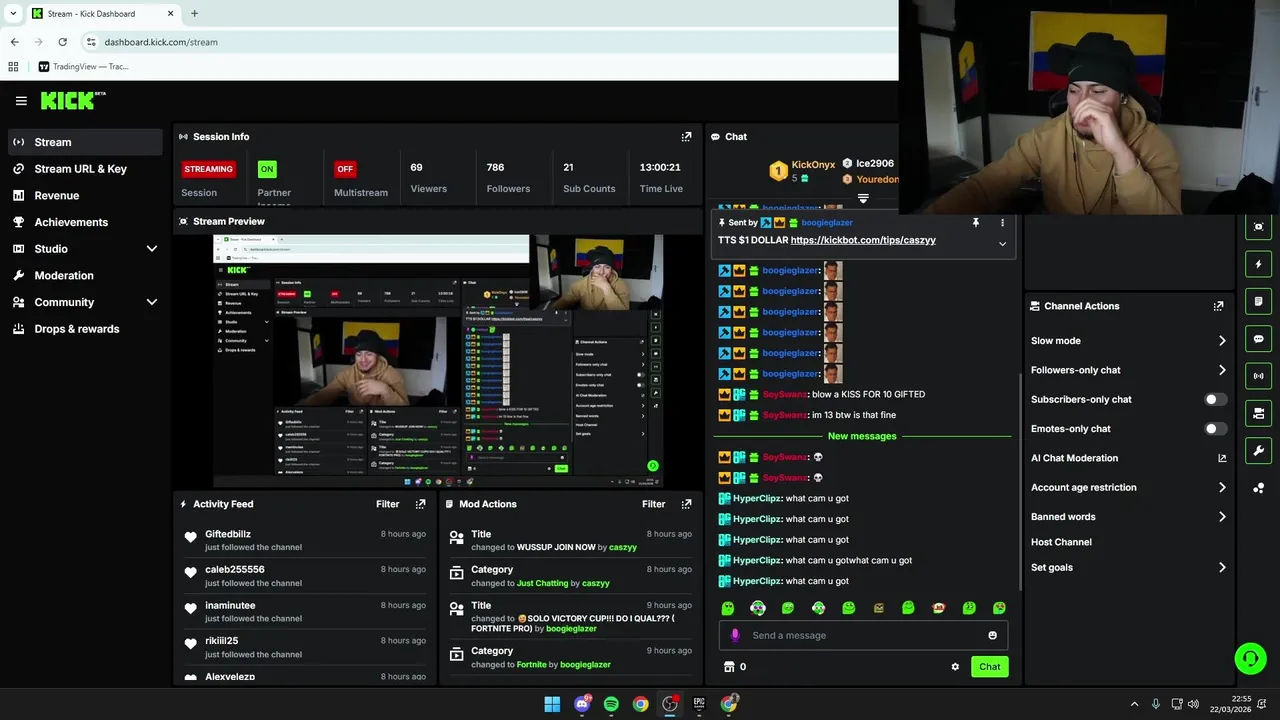Click the wrench icon in right sidebar
This screenshot has height=720, width=1280.
[x=1258, y=451]
